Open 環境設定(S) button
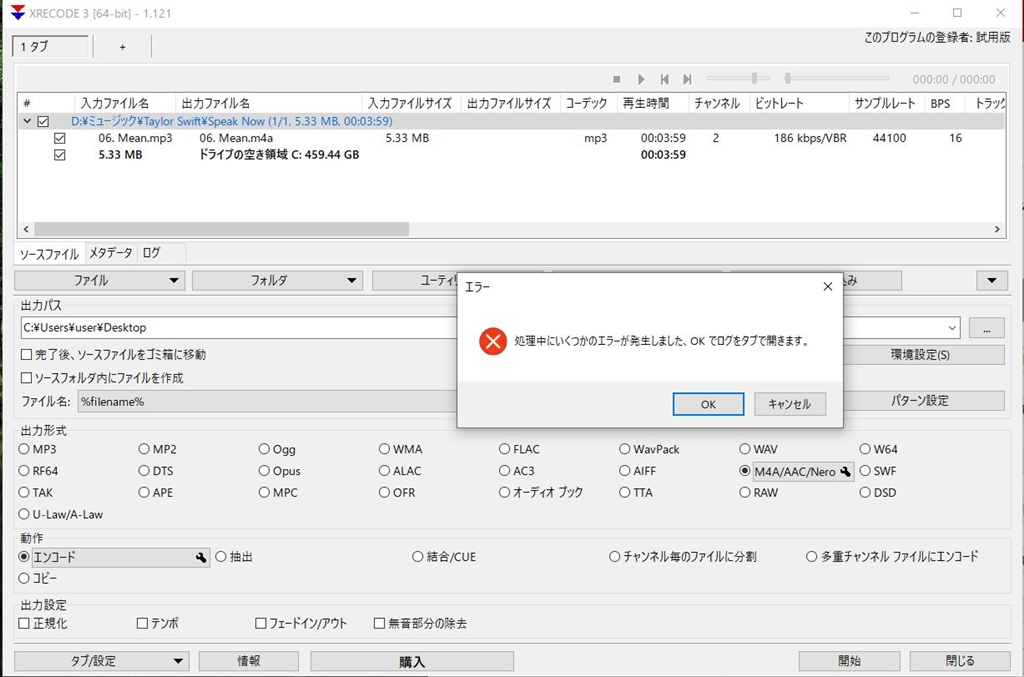1024x677 pixels. coord(920,355)
